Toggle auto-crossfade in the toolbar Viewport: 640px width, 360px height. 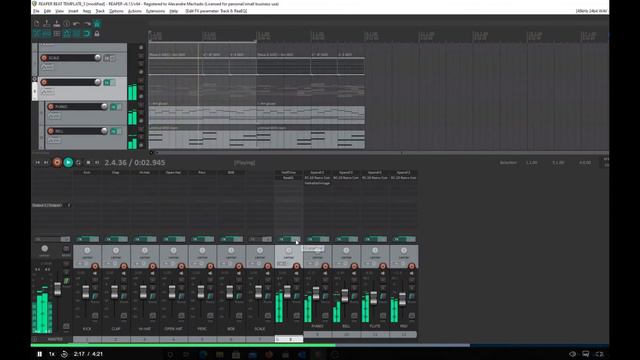coord(37,33)
